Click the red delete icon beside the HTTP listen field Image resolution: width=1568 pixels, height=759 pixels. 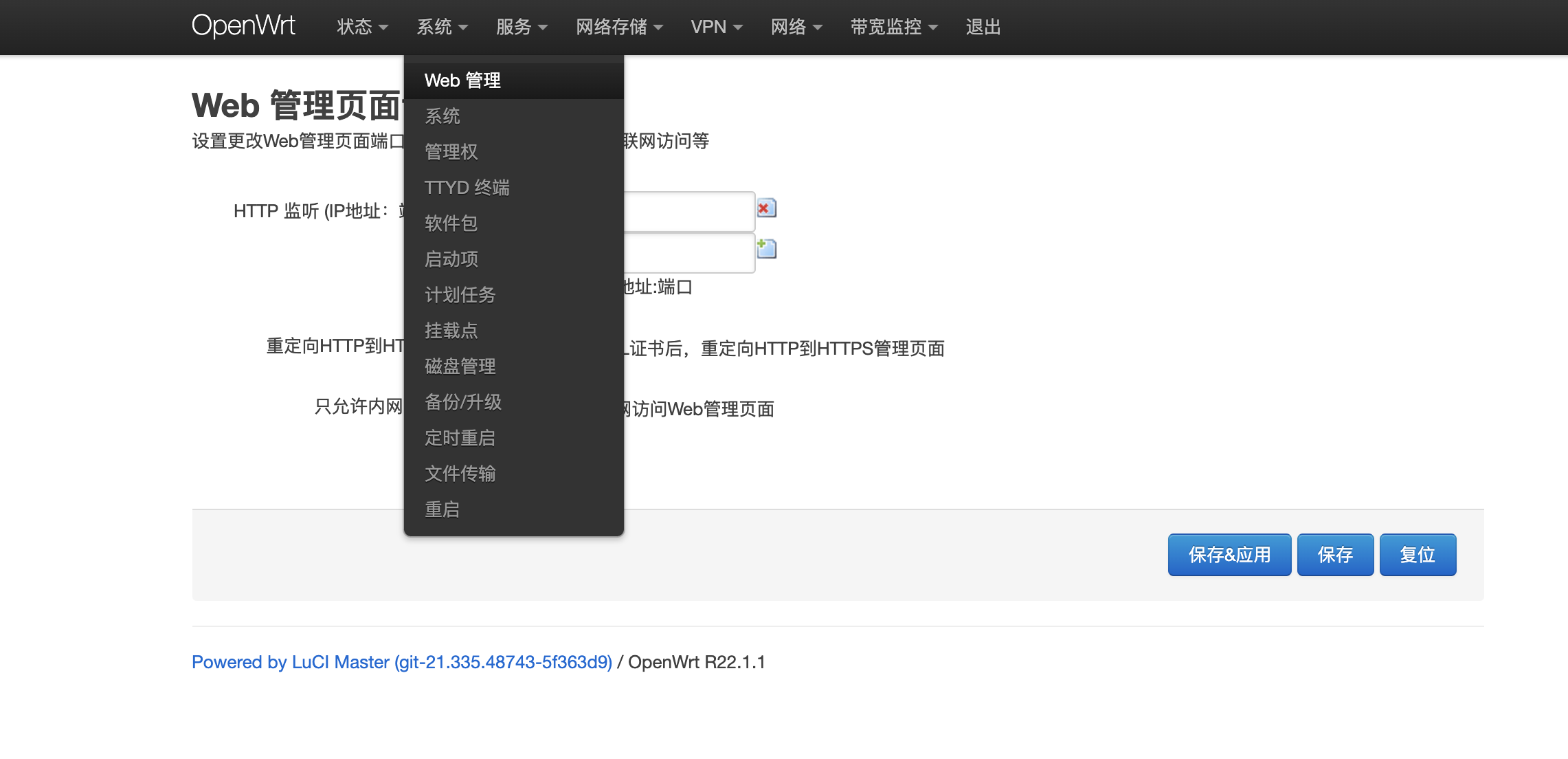tap(766, 208)
